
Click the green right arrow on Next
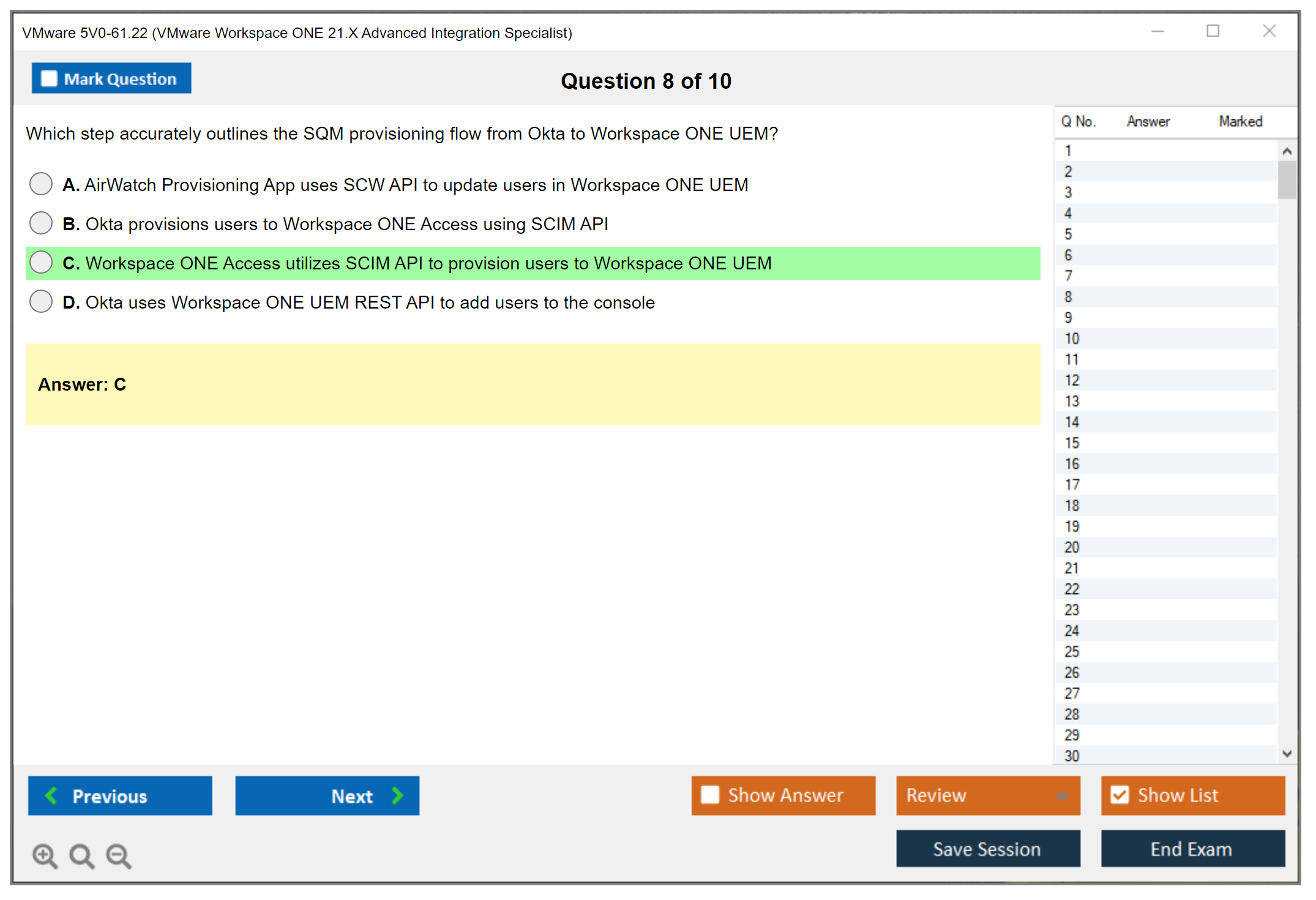[397, 795]
